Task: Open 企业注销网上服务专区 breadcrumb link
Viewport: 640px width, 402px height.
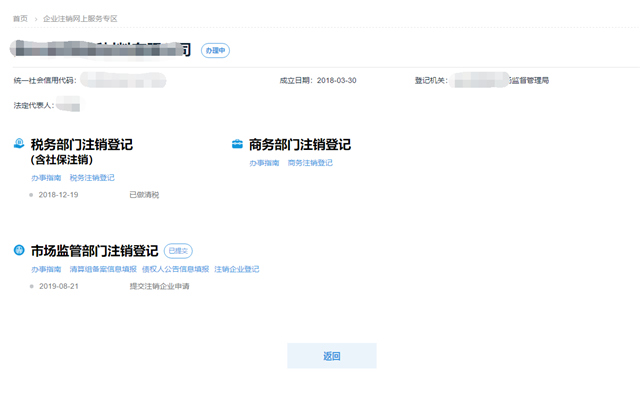Action: pyautogui.click(x=80, y=19)
